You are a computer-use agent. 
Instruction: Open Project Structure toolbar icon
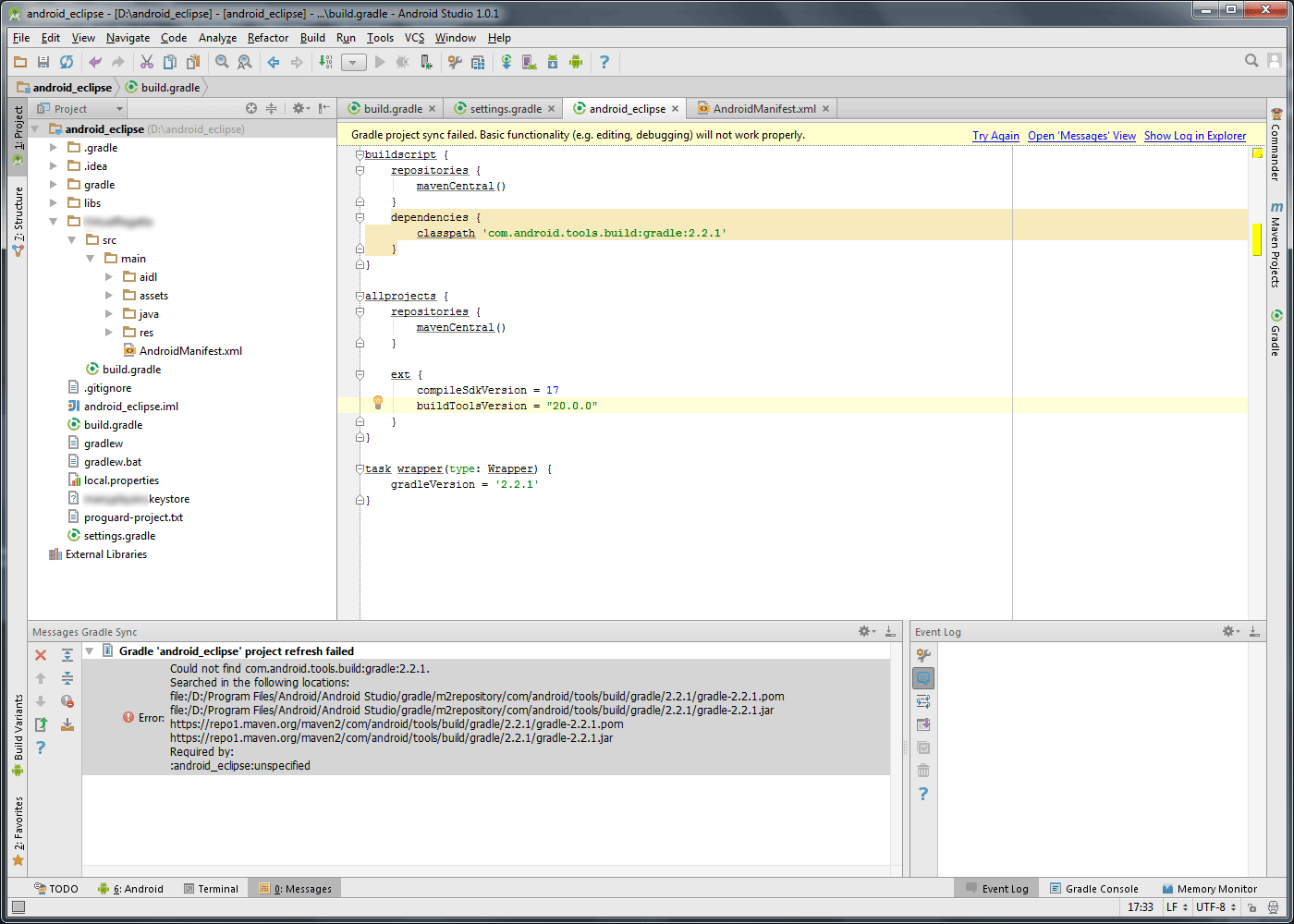coord(478,62)
